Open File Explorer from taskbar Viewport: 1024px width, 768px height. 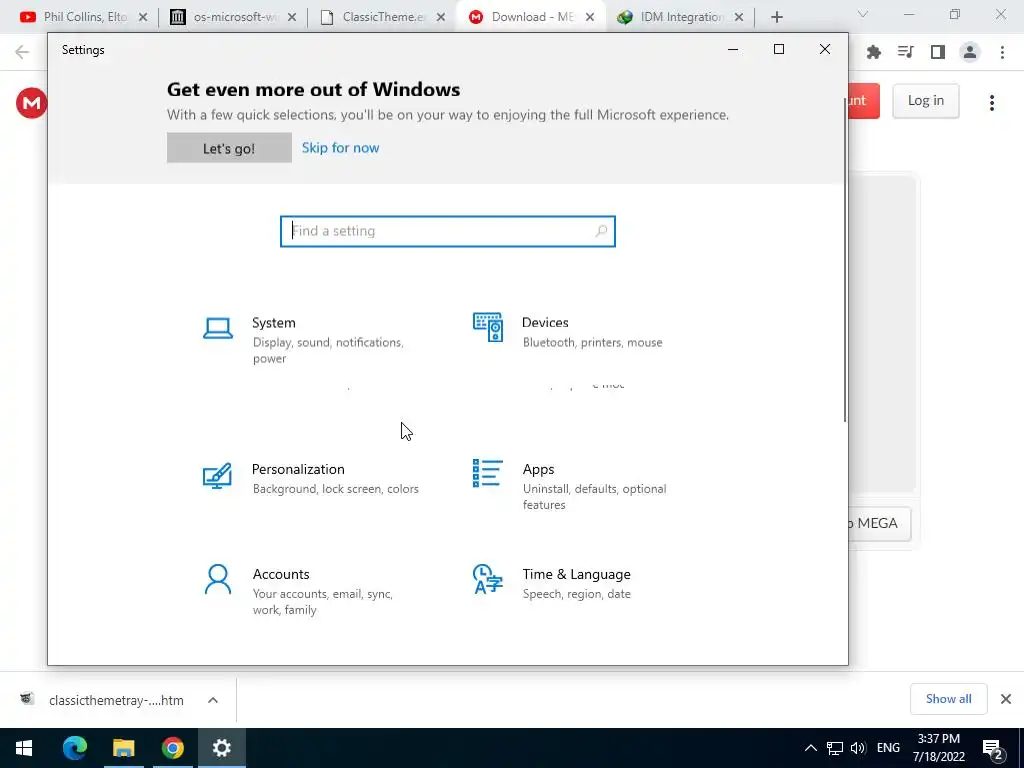click(x=123, y=748)
